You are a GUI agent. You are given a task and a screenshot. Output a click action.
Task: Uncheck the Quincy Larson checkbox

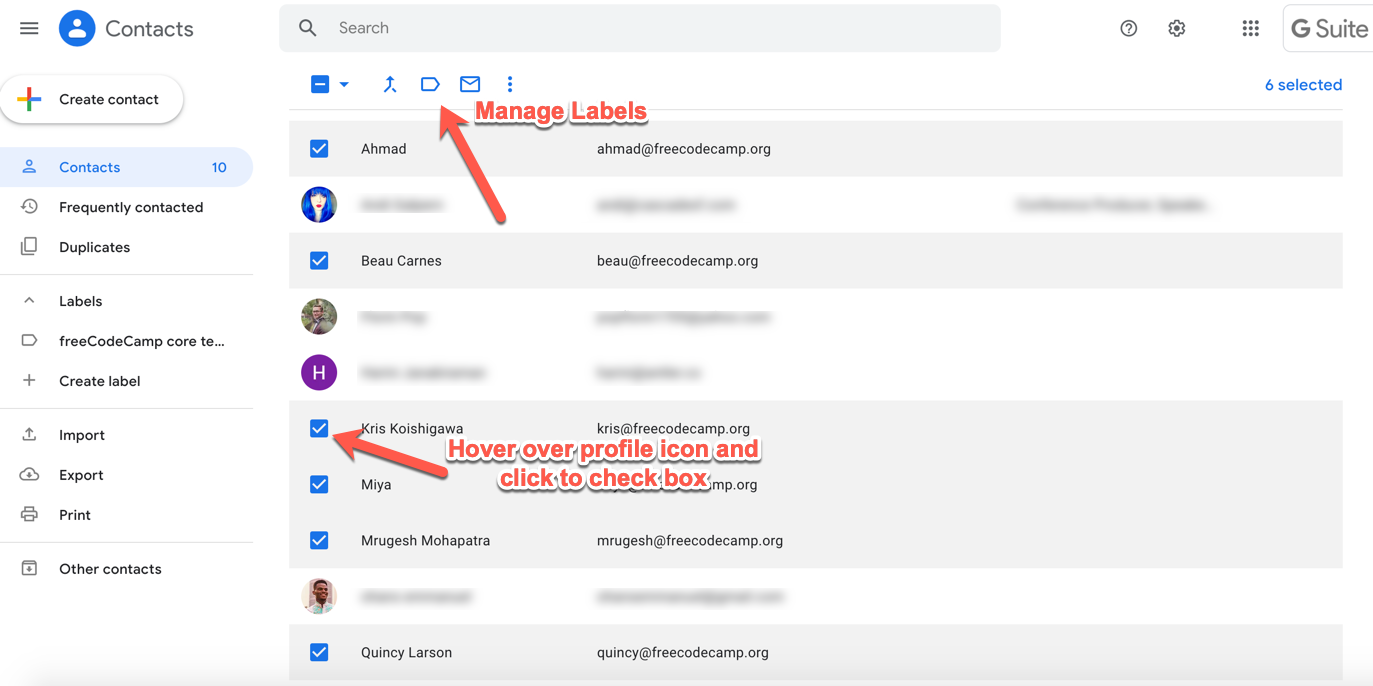tap(319, 653)
